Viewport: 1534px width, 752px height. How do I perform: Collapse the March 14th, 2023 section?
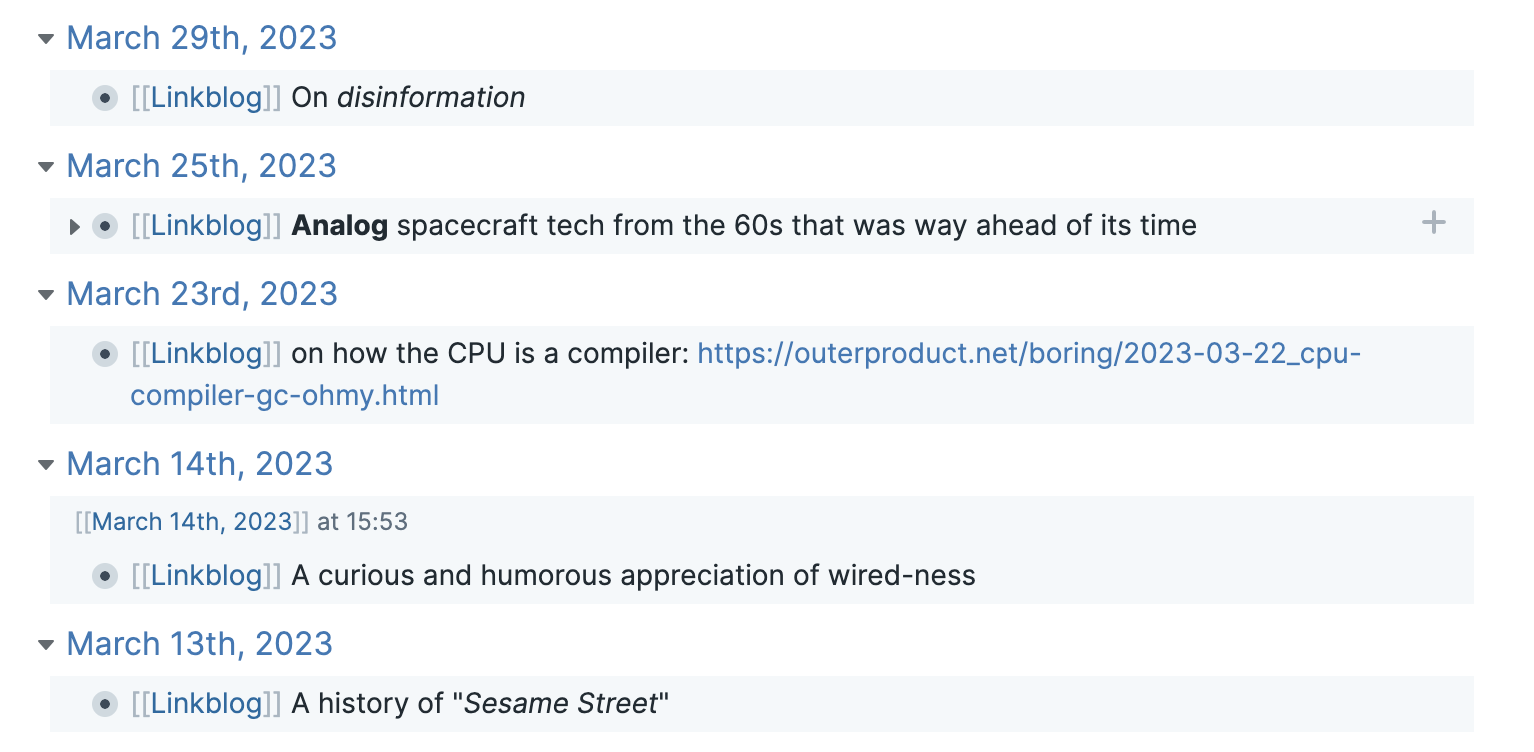click(x=45, y=465)
